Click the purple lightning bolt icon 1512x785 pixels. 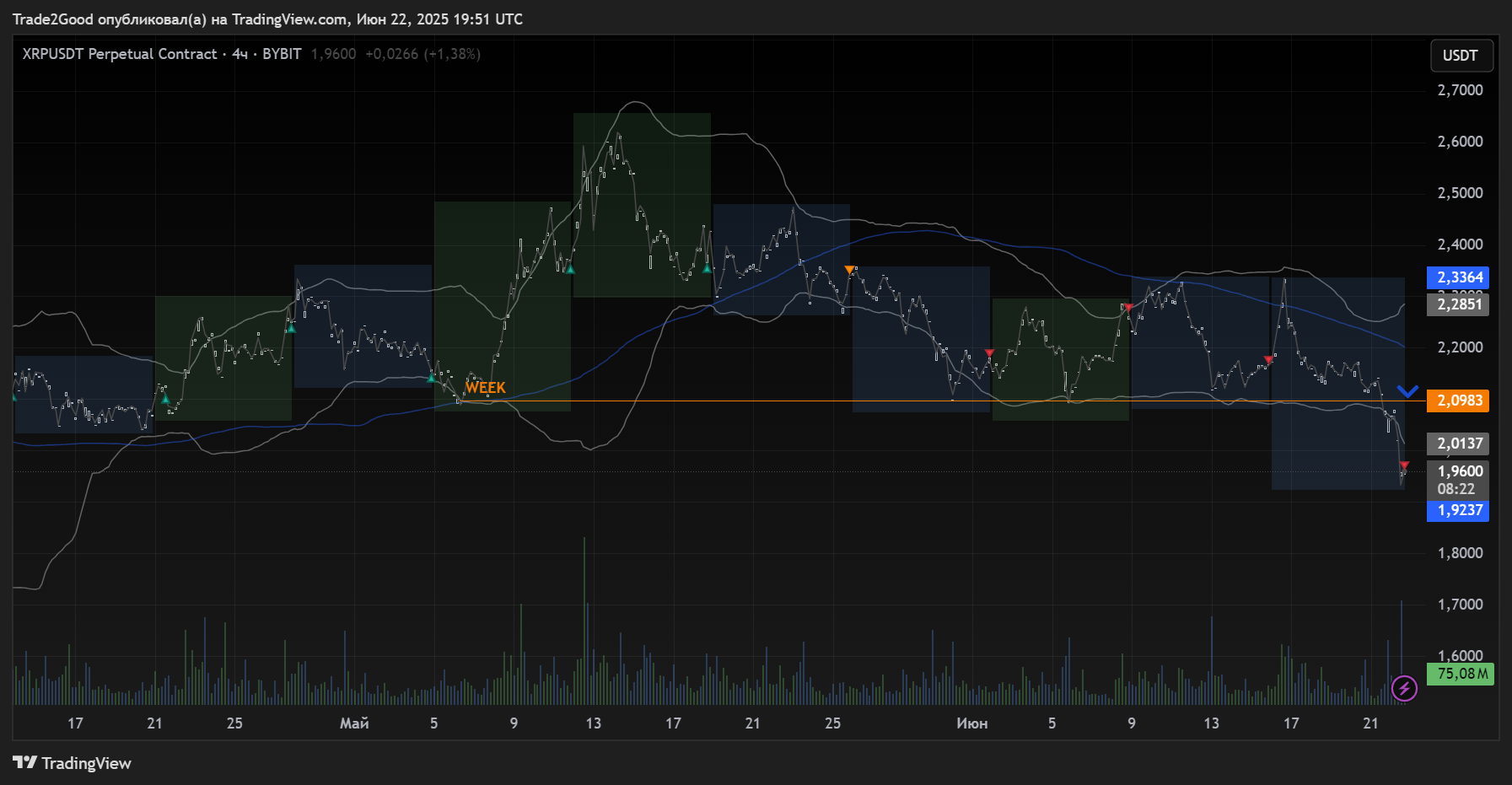1404,689
